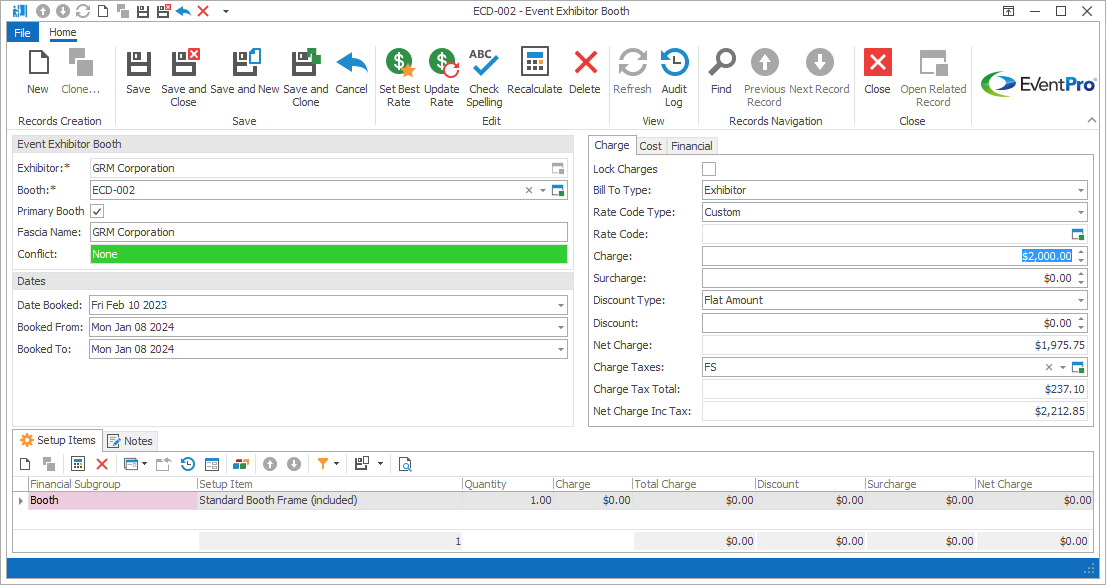Click the red X in quick access toolbar
1106x585 pixels.
tap(203, 11)
